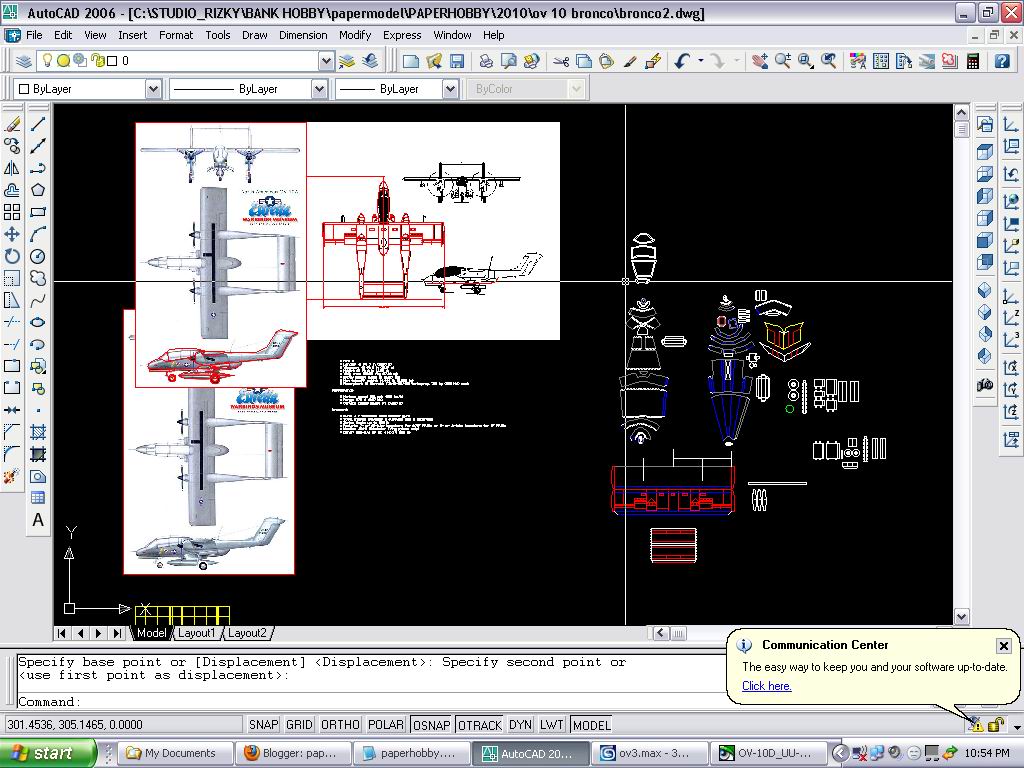The height and width of the screenshot is (768, 1024).
Task: Toggle SNAP mode in status bar
Action: (264, 725)
